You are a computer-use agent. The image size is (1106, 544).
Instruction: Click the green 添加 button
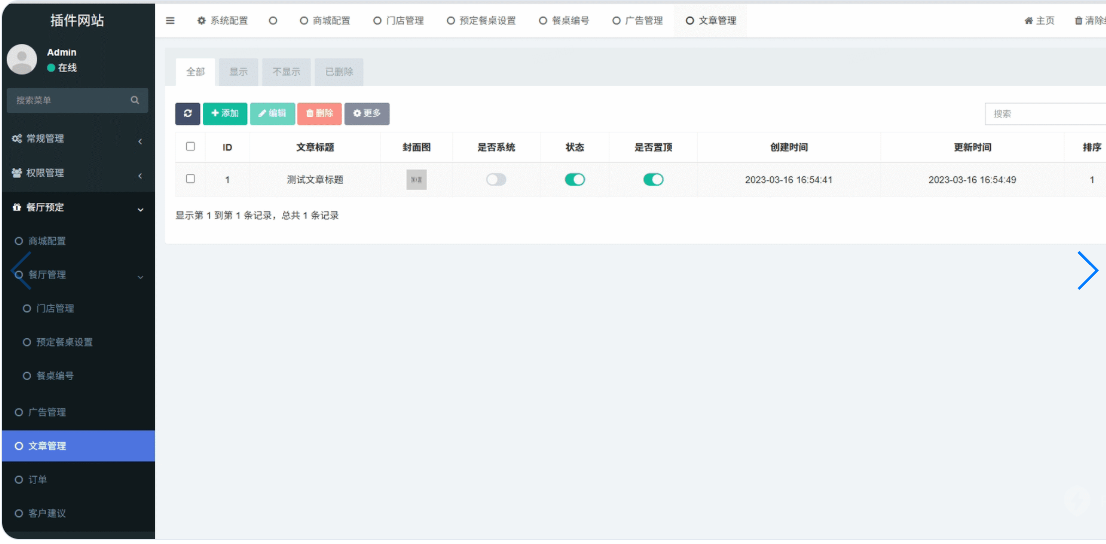tap(225, 114)
